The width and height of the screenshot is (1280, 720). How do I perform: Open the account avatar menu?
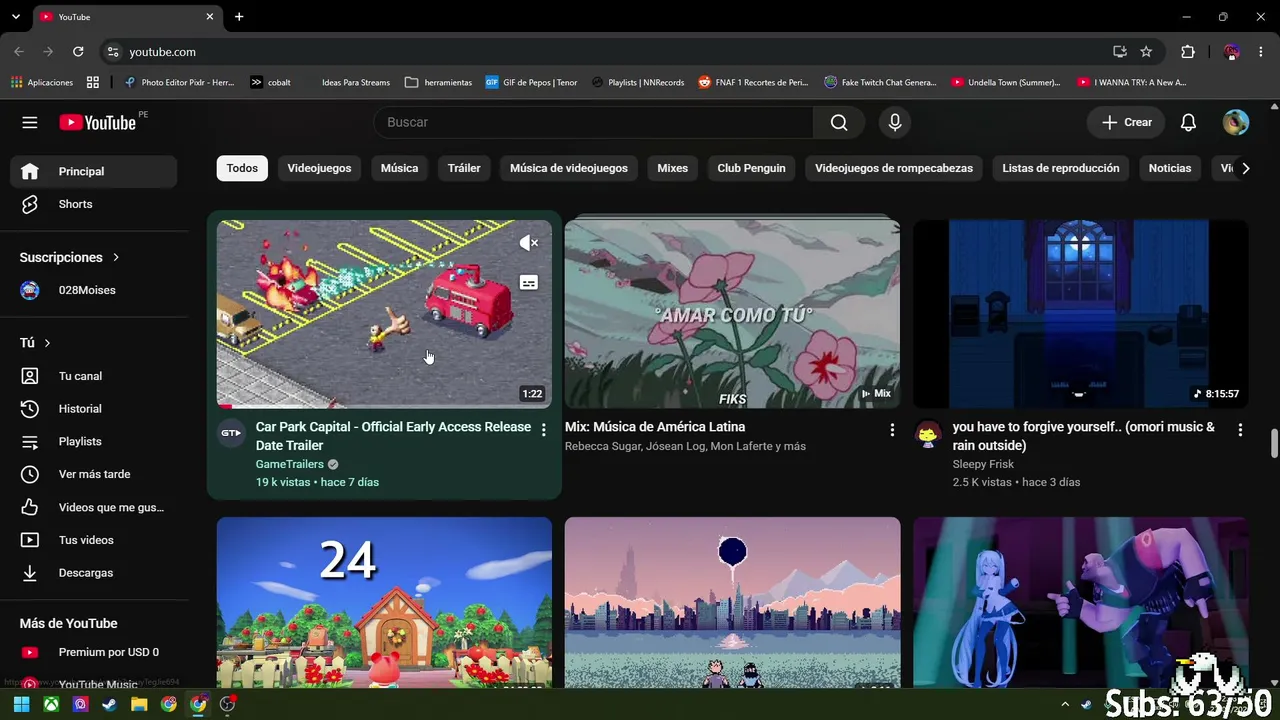1236,122
